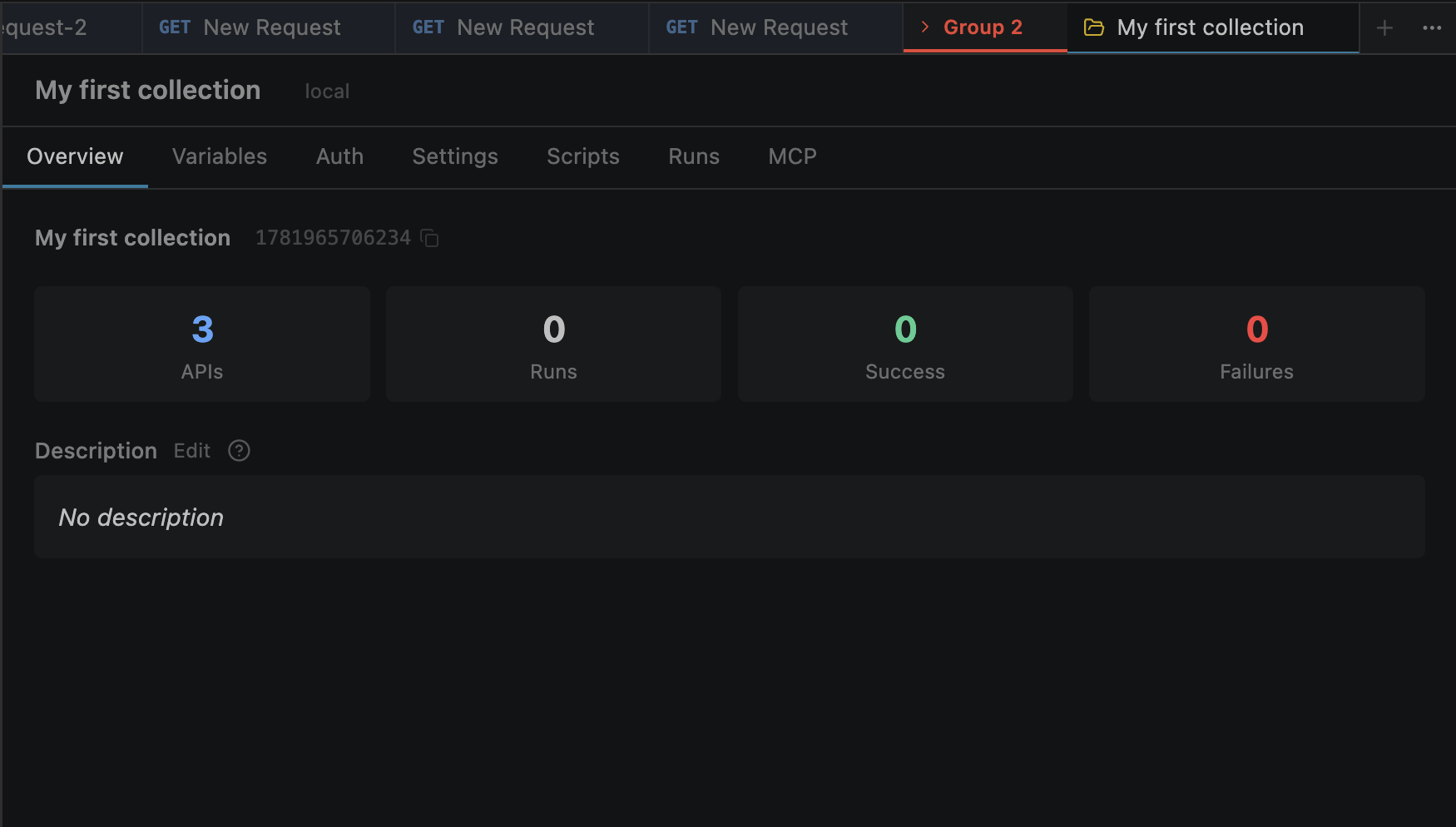Image resolution: width=1456 pixels, height=827 pixels.
Task: Switch to the Group 2 tab
Action: 984,27
